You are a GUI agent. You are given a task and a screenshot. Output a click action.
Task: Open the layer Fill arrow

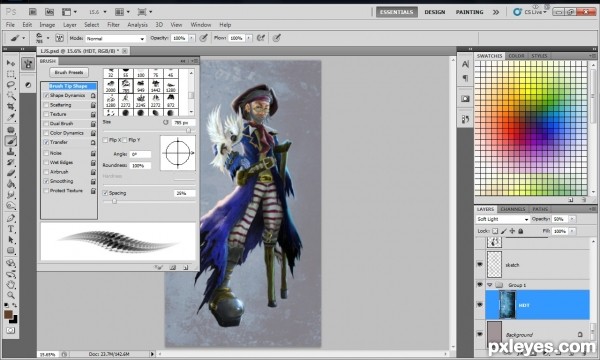572,231
